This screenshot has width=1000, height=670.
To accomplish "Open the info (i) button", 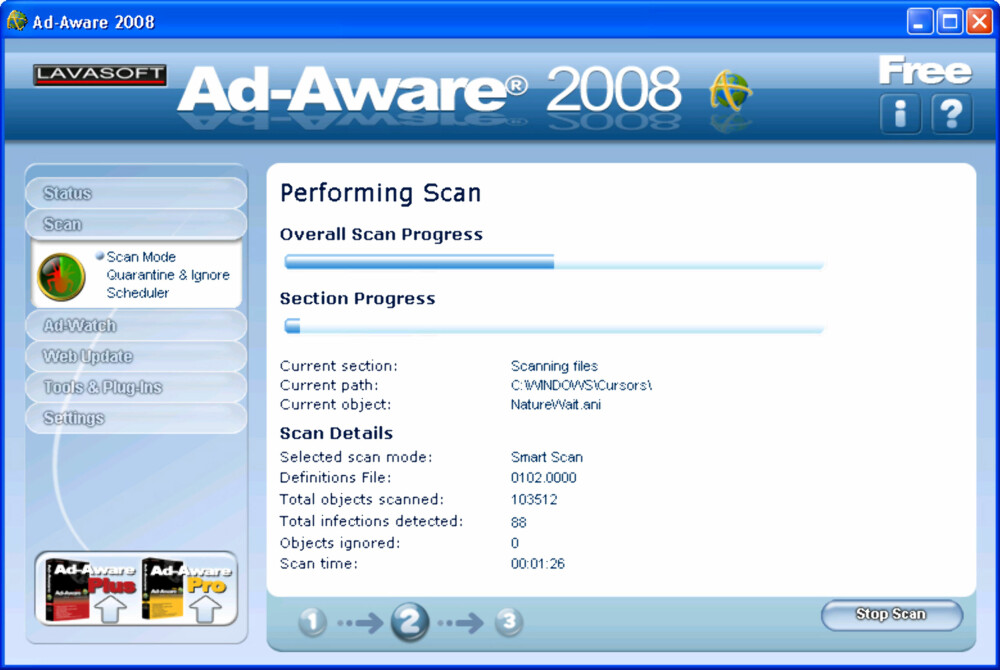I will tap(900, 114).
